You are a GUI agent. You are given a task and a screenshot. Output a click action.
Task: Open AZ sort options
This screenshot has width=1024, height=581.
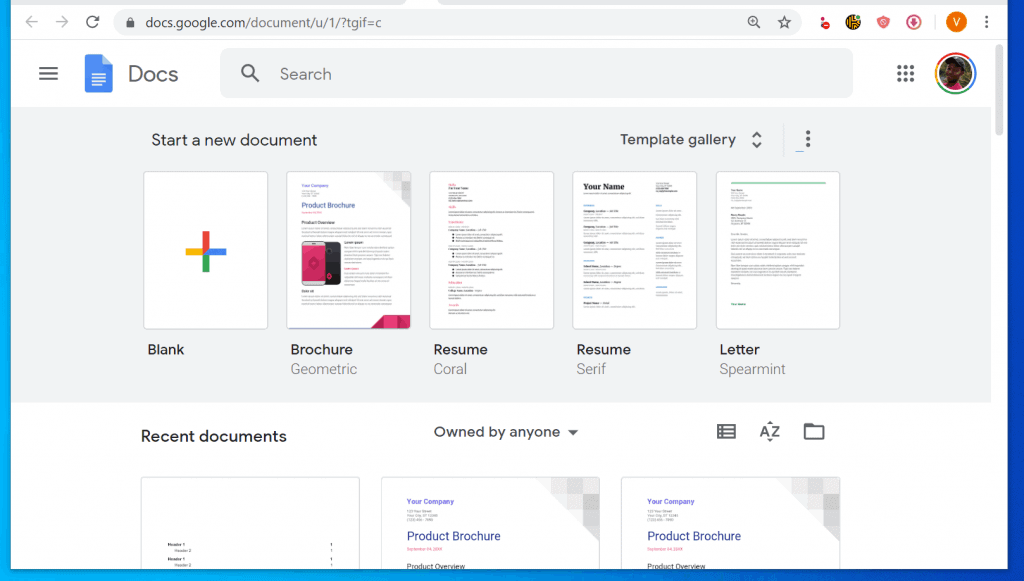click(x=769, y=432)
